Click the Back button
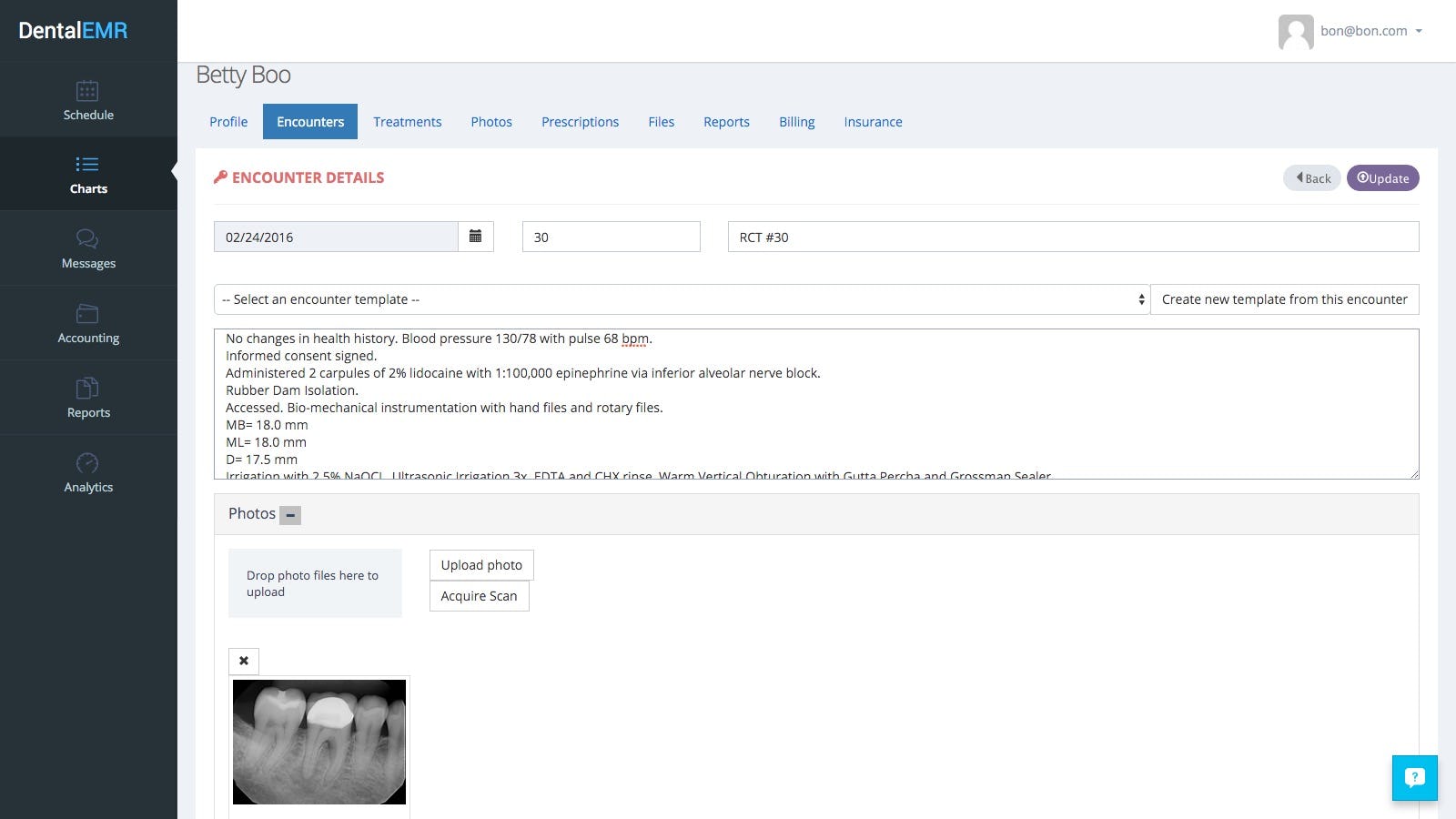The image size is (1456, 819). pyautogui.click(x=1310, y=177)
